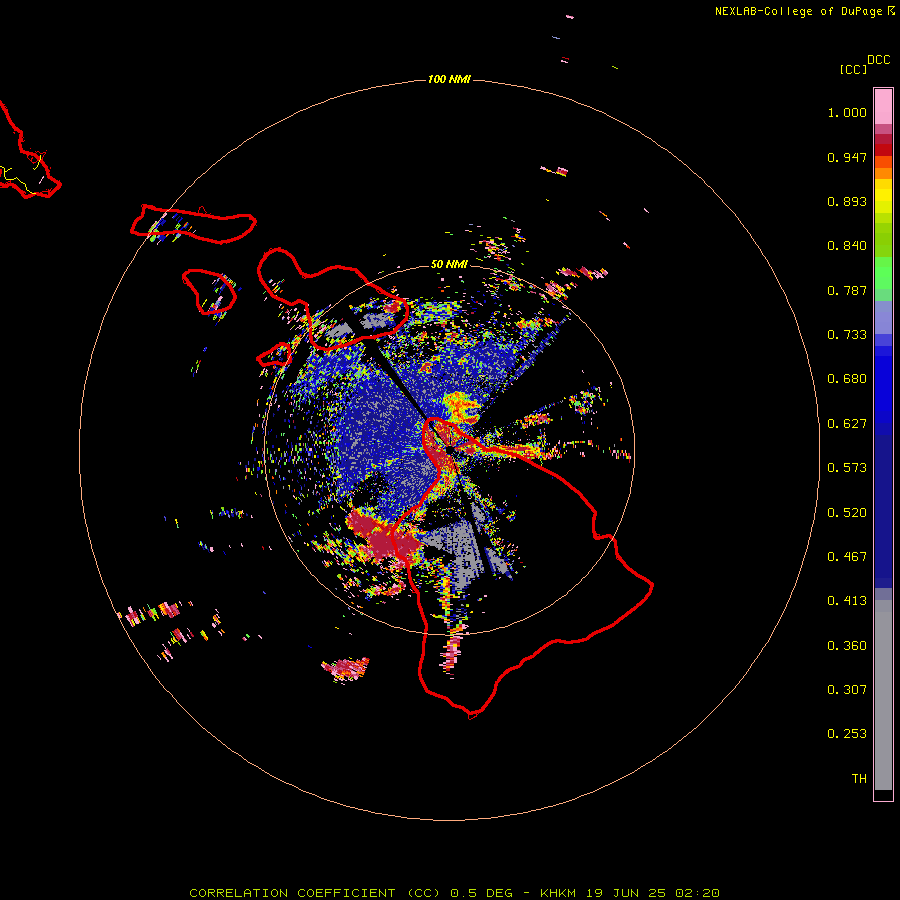The image size is (900, 900).
Task: Click the 0.893 scale value
Action: click(x=847, y=201)
